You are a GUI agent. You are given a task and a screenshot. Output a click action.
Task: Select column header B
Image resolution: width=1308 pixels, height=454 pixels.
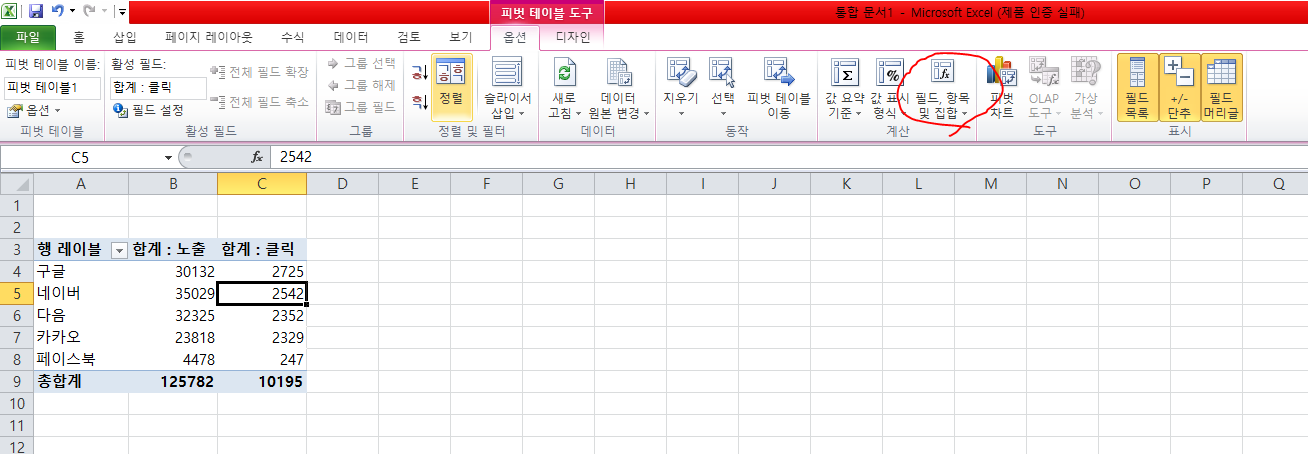point(173,184)
